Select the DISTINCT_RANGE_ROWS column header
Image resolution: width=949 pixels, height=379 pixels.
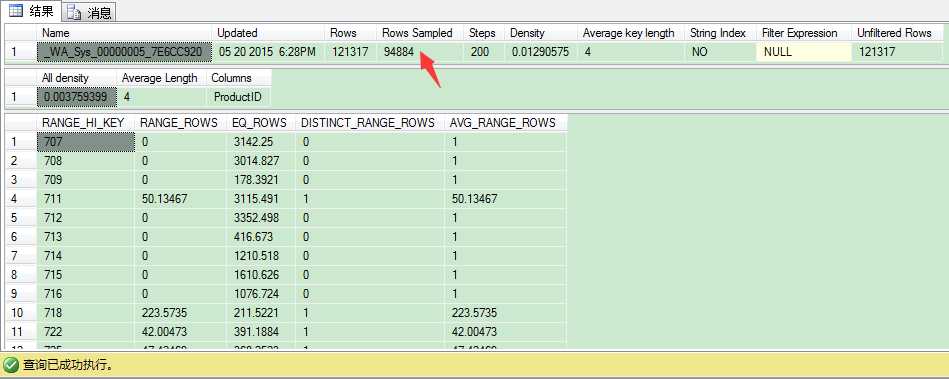(x=370, y=123)
